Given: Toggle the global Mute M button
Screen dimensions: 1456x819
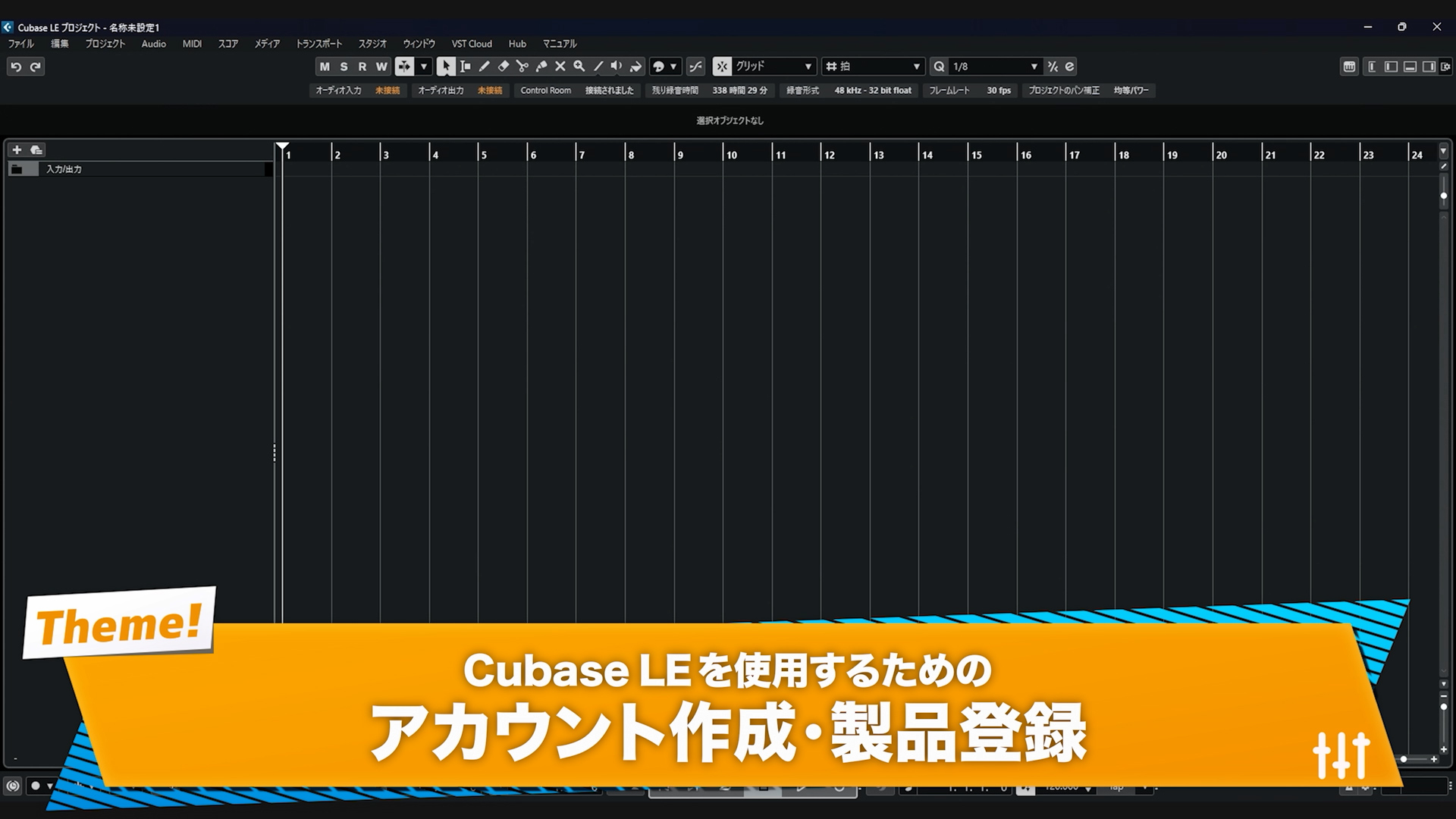Looking at the screenshot, I should (x=325, y=67).
